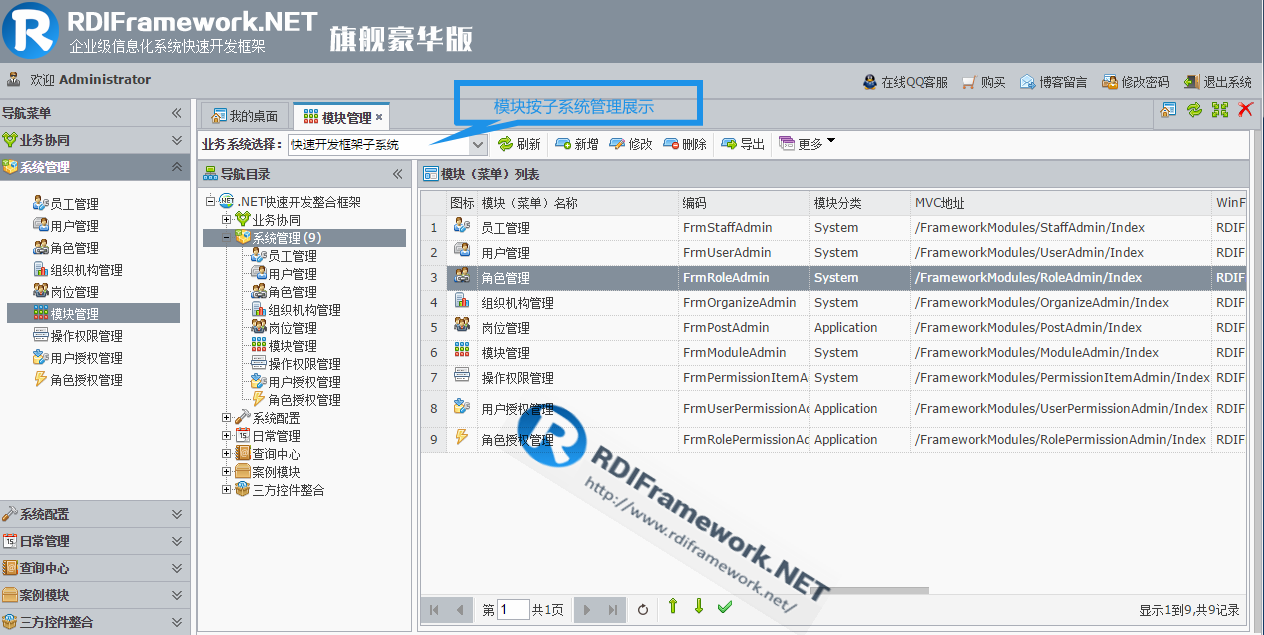Click /FrameworkModules/RoleAdmin/Index cell
Viewport: 1264px width, 635px height.
click(1061, 278)
